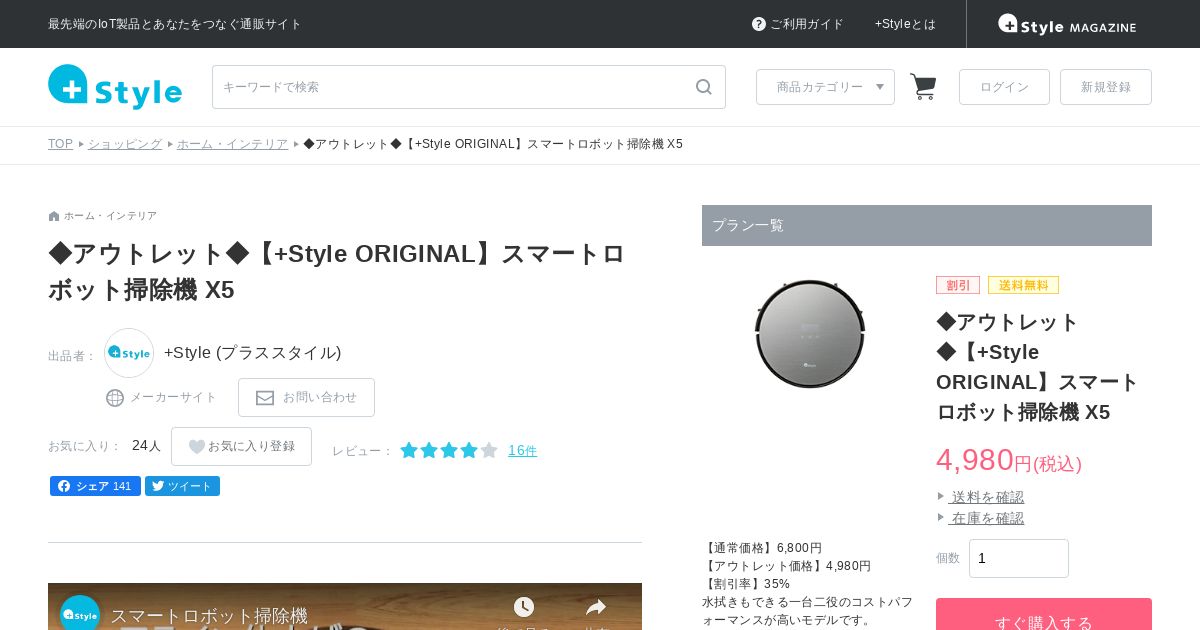This screenshot has width=1200, height=630.
Task: Click the heart favorite icon
Action: tap(197, 447)
